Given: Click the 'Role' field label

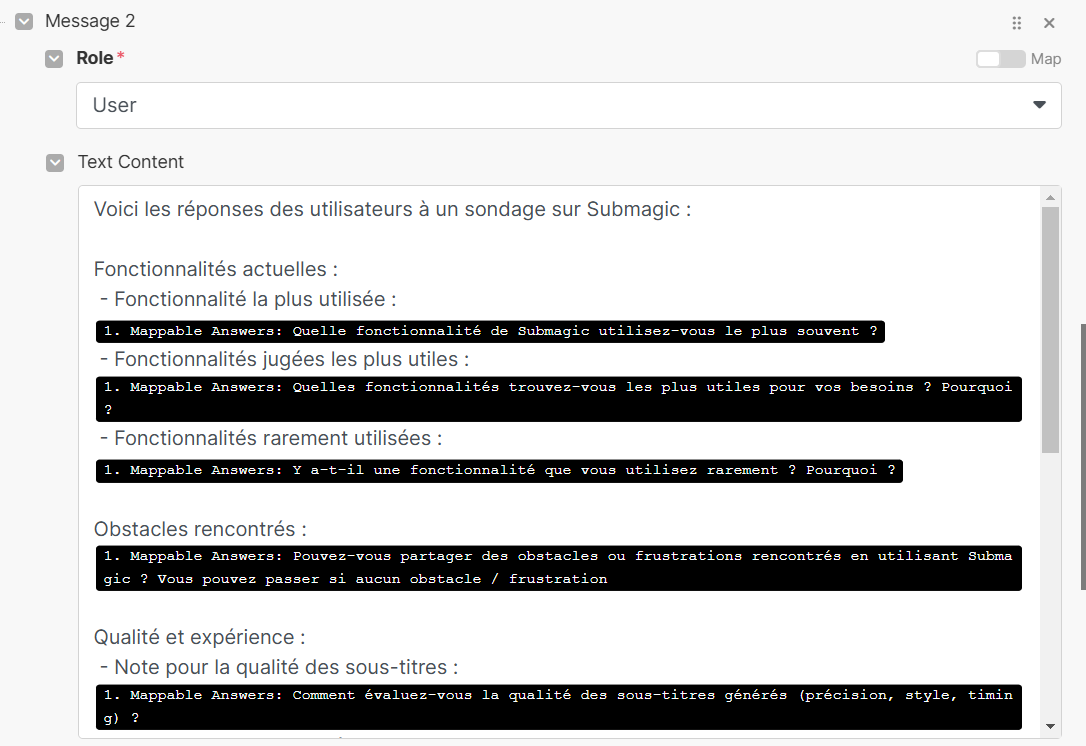Looking at the screenshot, I should [95, 58].
